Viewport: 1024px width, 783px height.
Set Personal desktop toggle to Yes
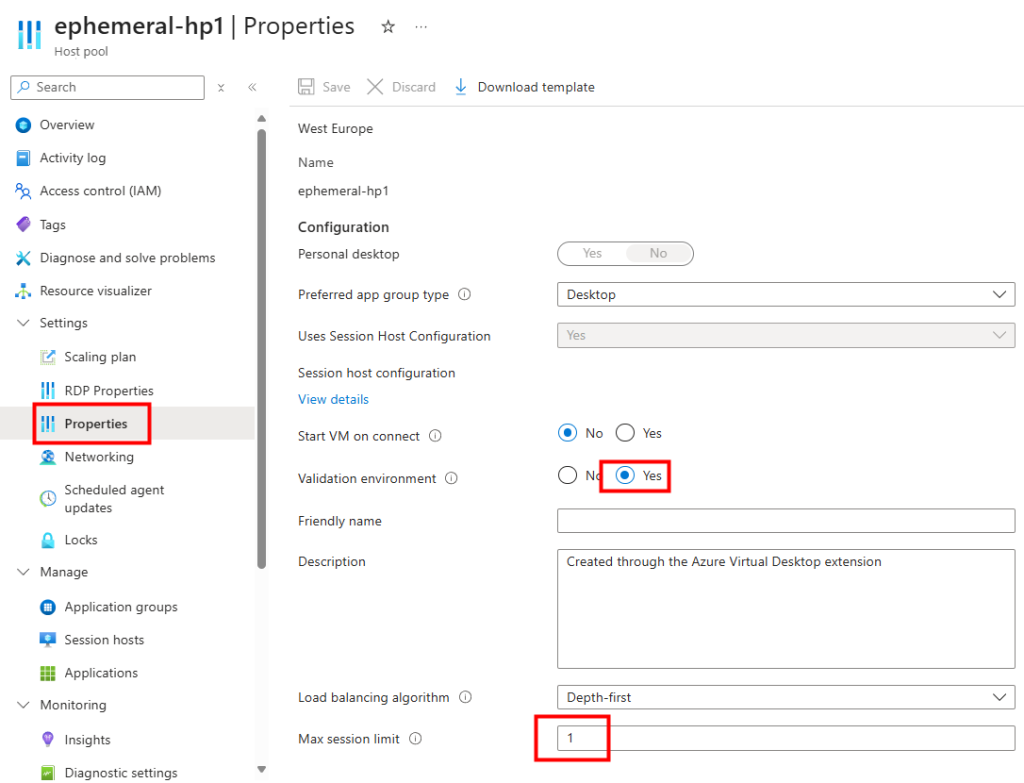pyautogui.click(x=592, y=253)
